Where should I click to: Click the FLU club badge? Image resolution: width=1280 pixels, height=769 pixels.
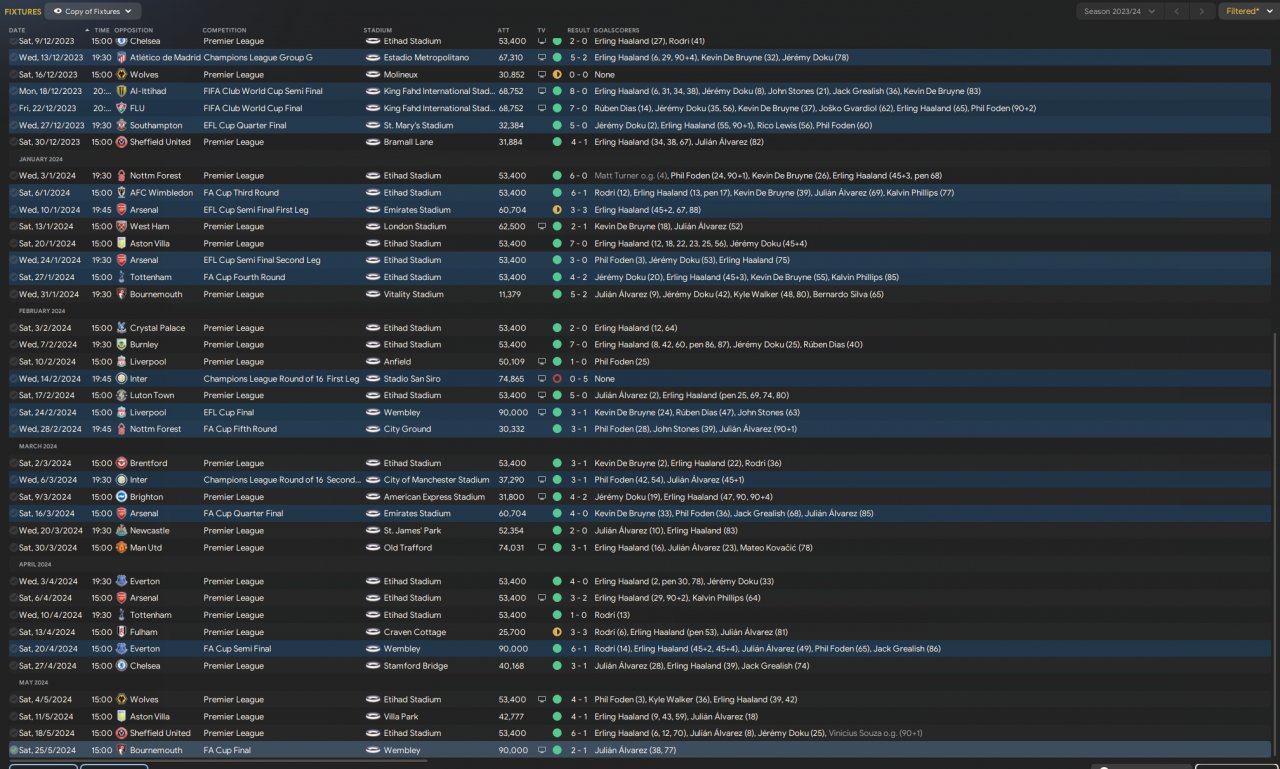121,108
